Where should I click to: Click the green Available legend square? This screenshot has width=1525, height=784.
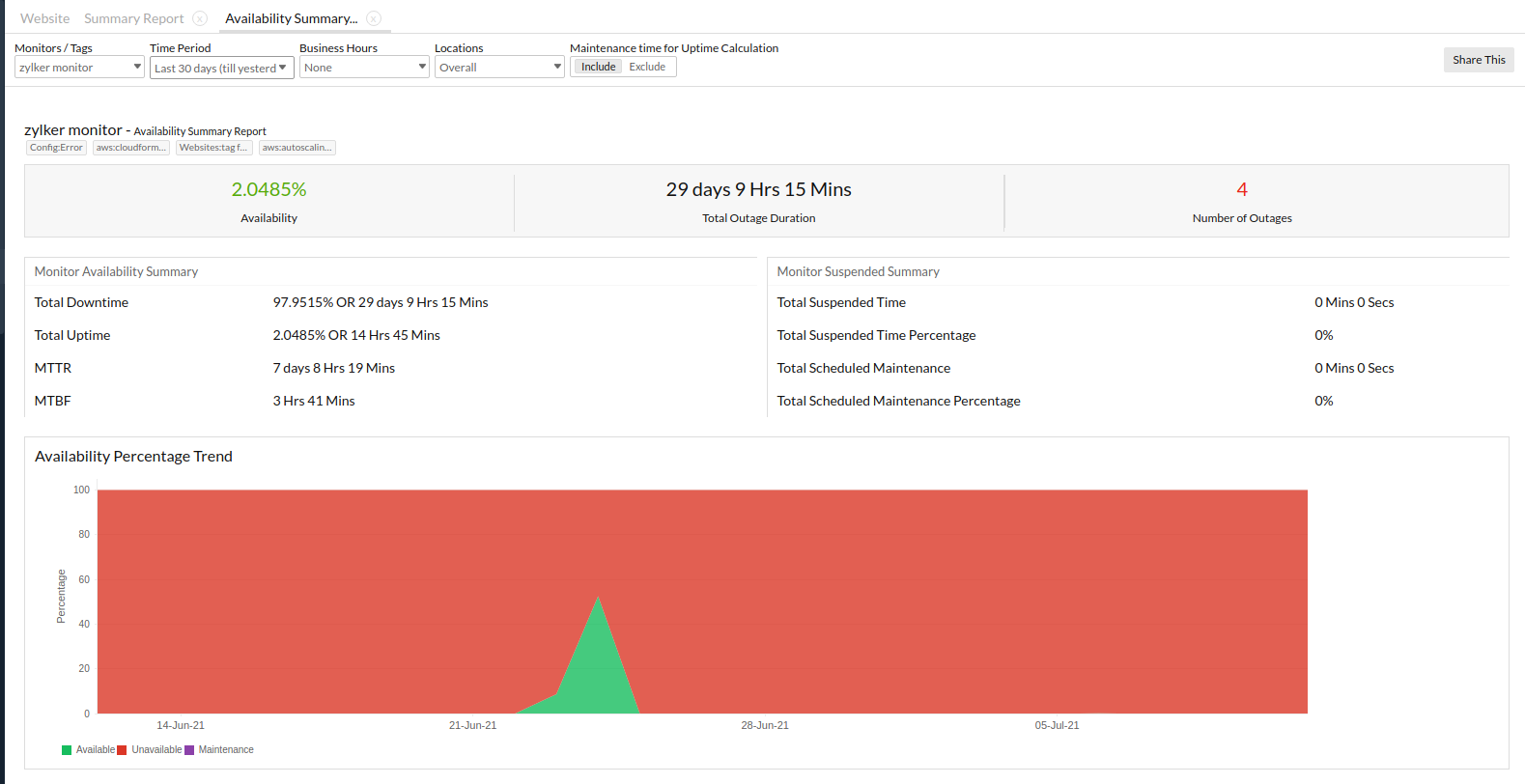click(67, 750)
